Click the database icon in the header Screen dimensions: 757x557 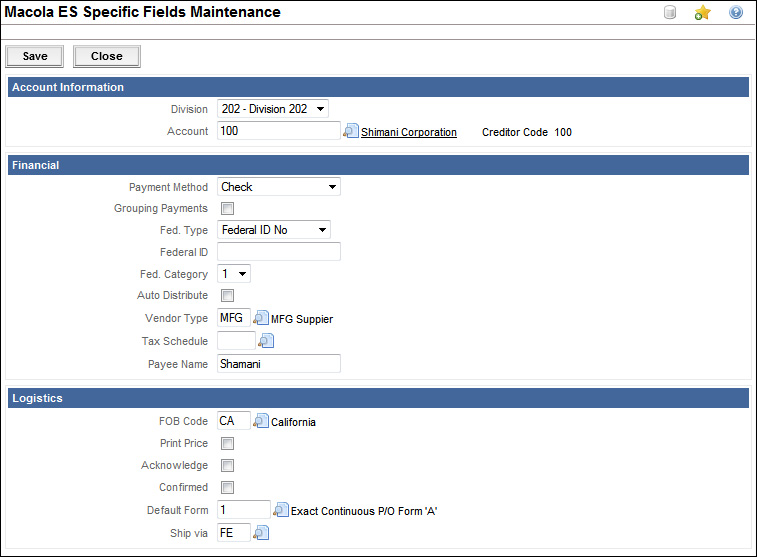click(x=671, y=13)
